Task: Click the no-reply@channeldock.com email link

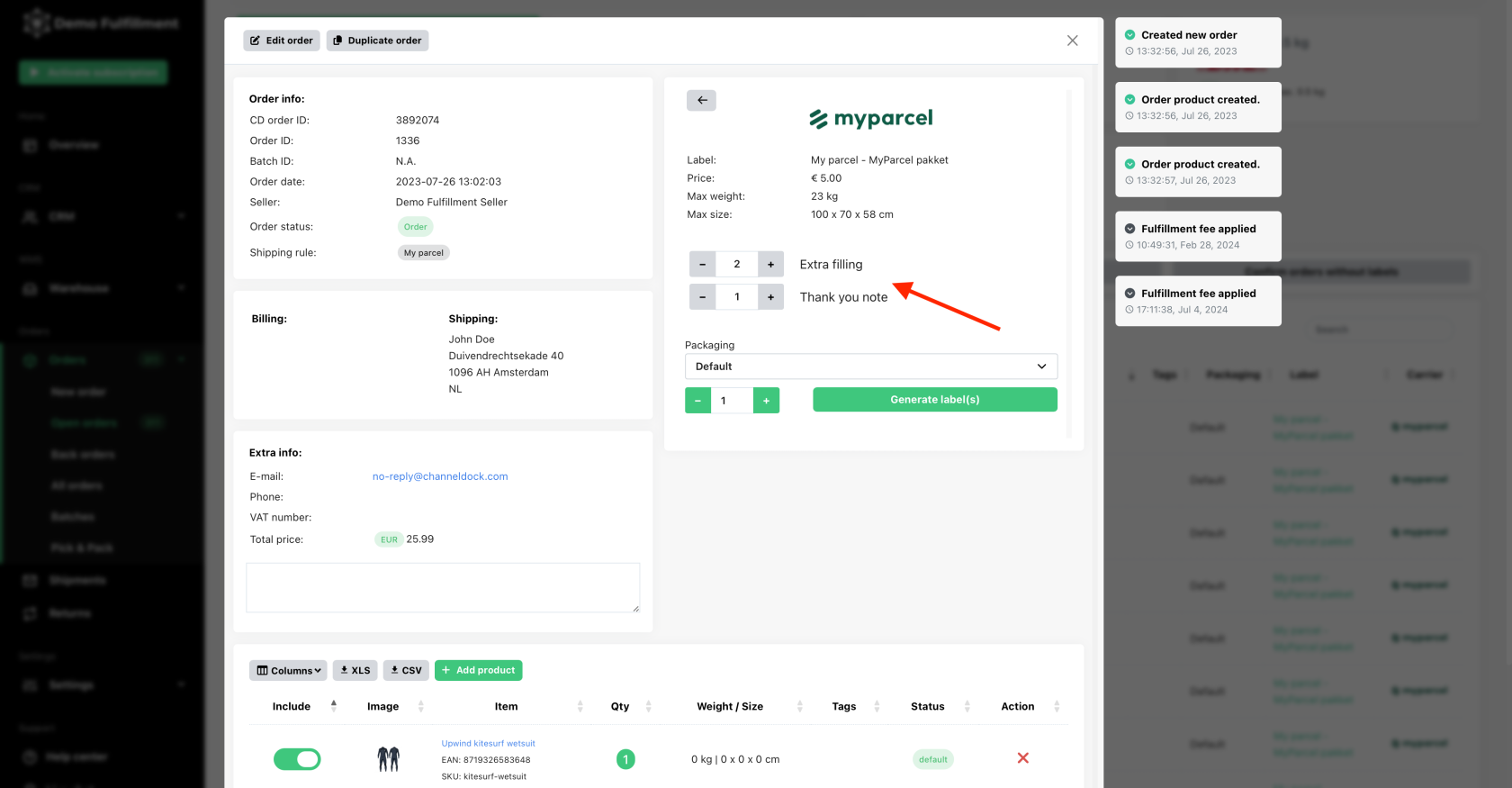Action: [440, 476]
